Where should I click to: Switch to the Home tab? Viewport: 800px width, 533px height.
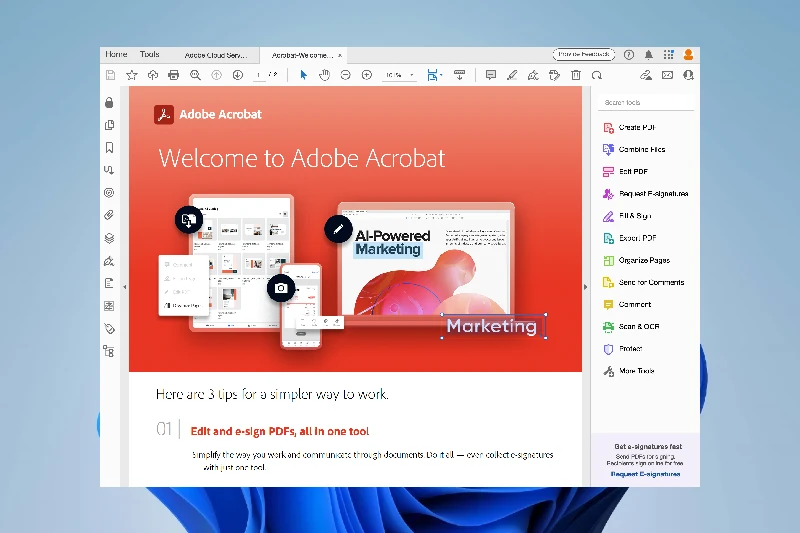[116, 54]
